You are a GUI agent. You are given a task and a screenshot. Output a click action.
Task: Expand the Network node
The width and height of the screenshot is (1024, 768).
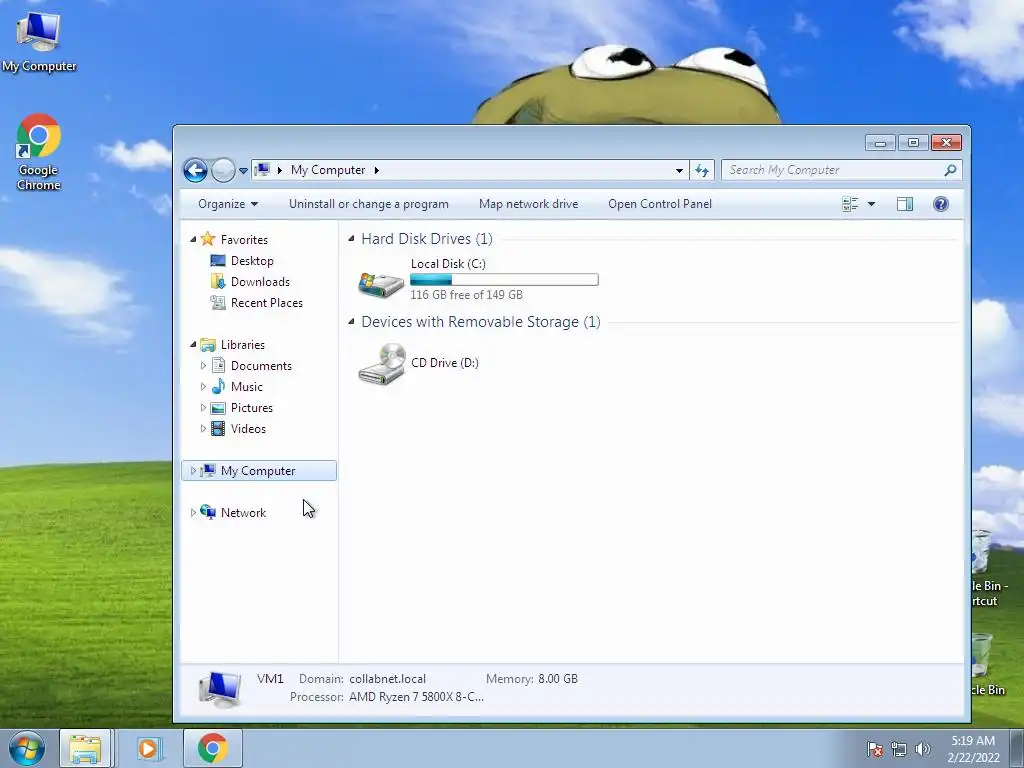pyautogui.click(x=193, y=513)
